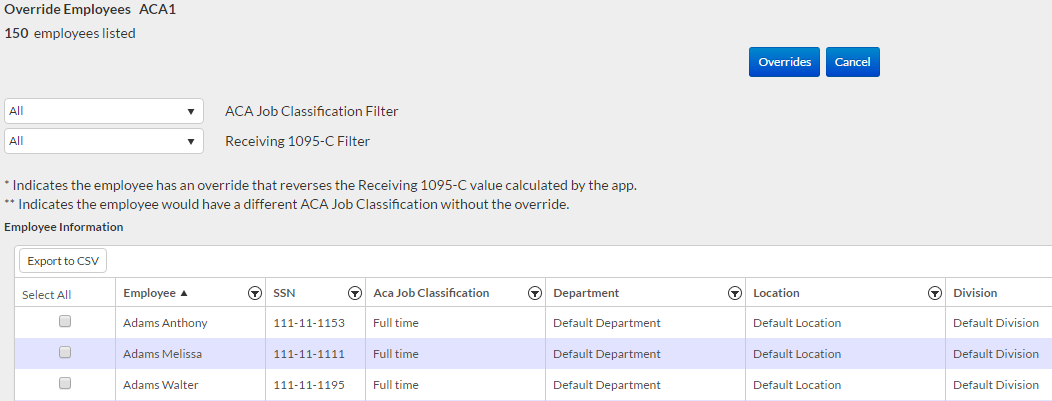
Task: Sort by the Department column header
Action: (586, 293)
